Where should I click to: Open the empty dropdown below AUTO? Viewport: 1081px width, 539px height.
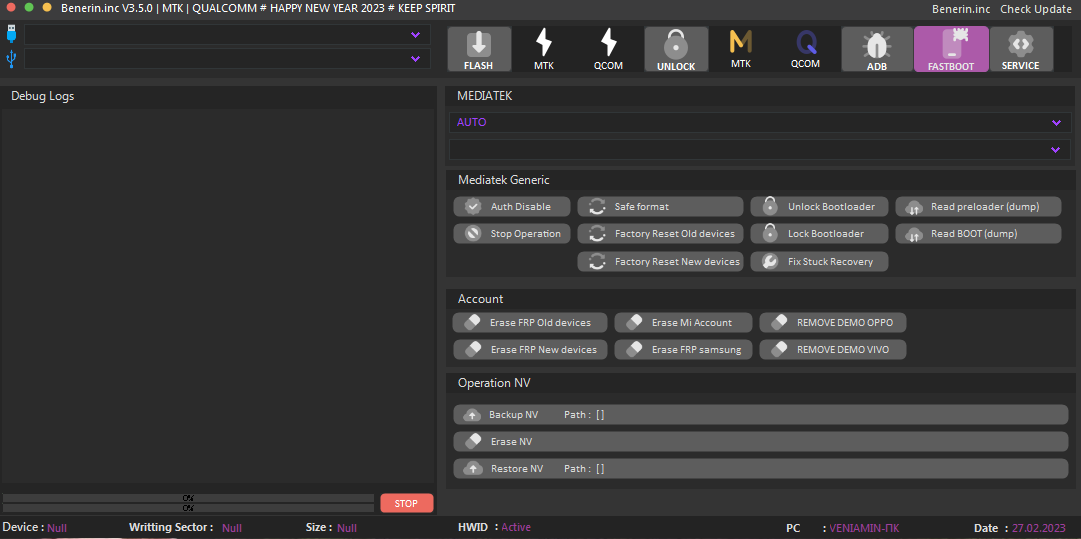click(759, 149)
